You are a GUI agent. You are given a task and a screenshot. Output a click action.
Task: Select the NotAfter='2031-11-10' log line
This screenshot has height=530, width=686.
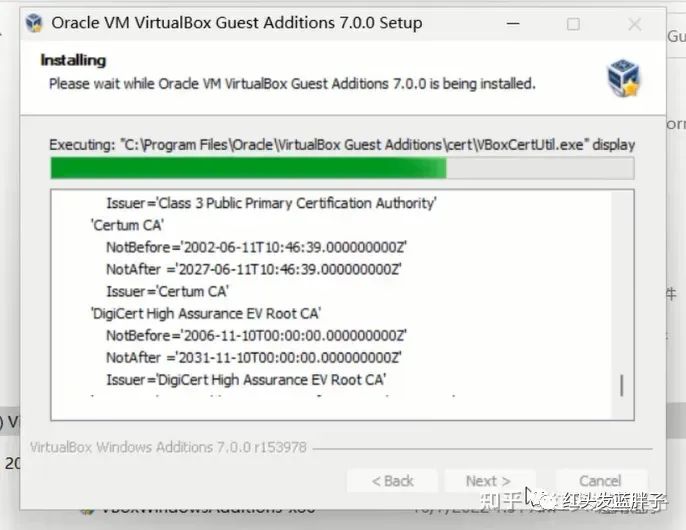click(254, 358)
